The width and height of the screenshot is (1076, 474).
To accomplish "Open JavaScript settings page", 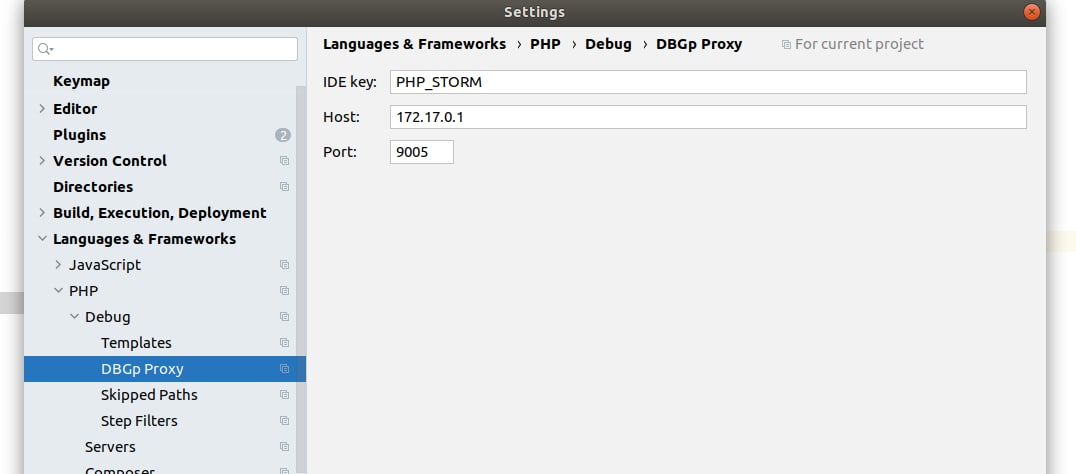I will point(105,265).
